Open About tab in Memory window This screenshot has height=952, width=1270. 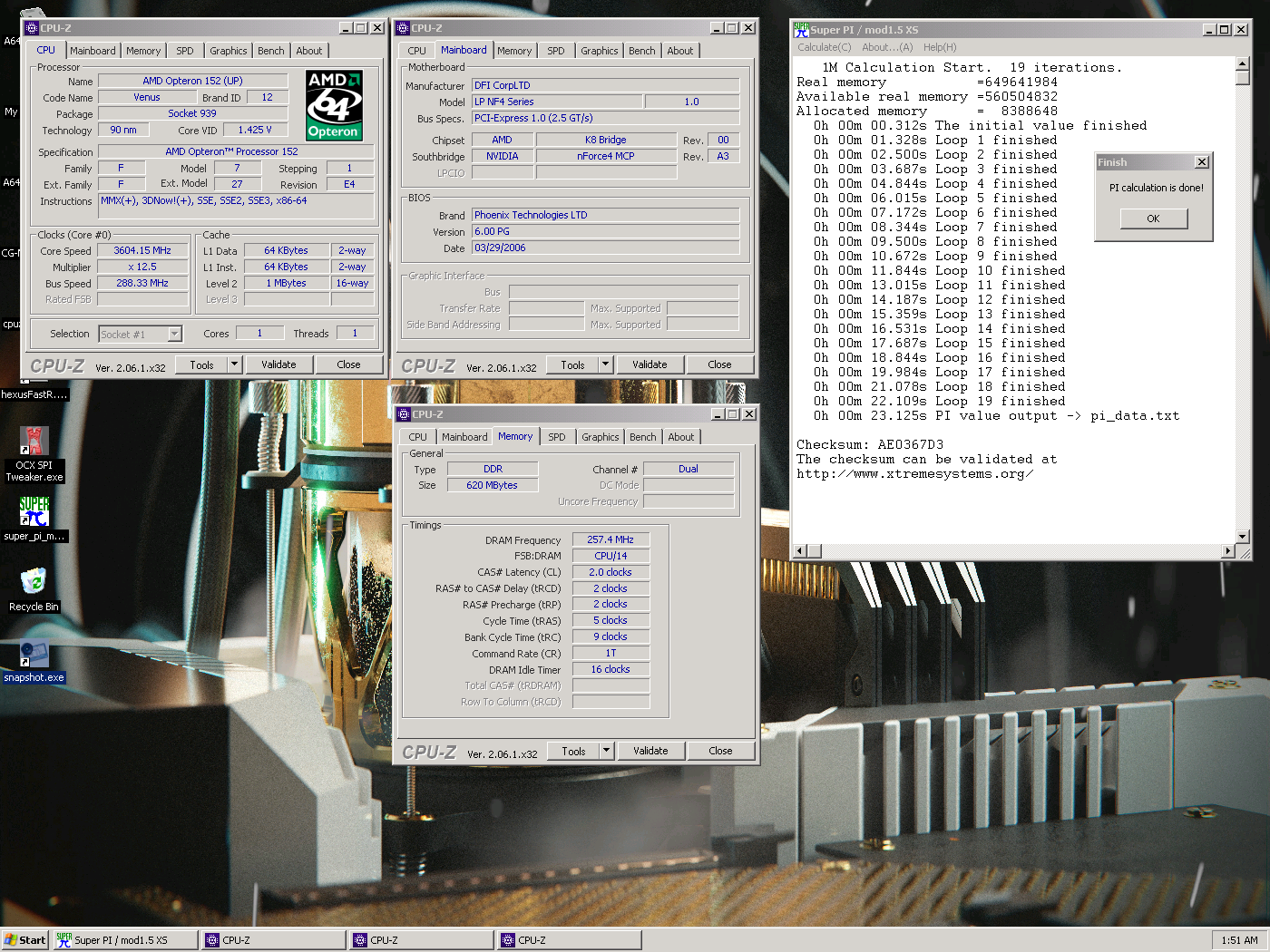click(x=680, y=437)
